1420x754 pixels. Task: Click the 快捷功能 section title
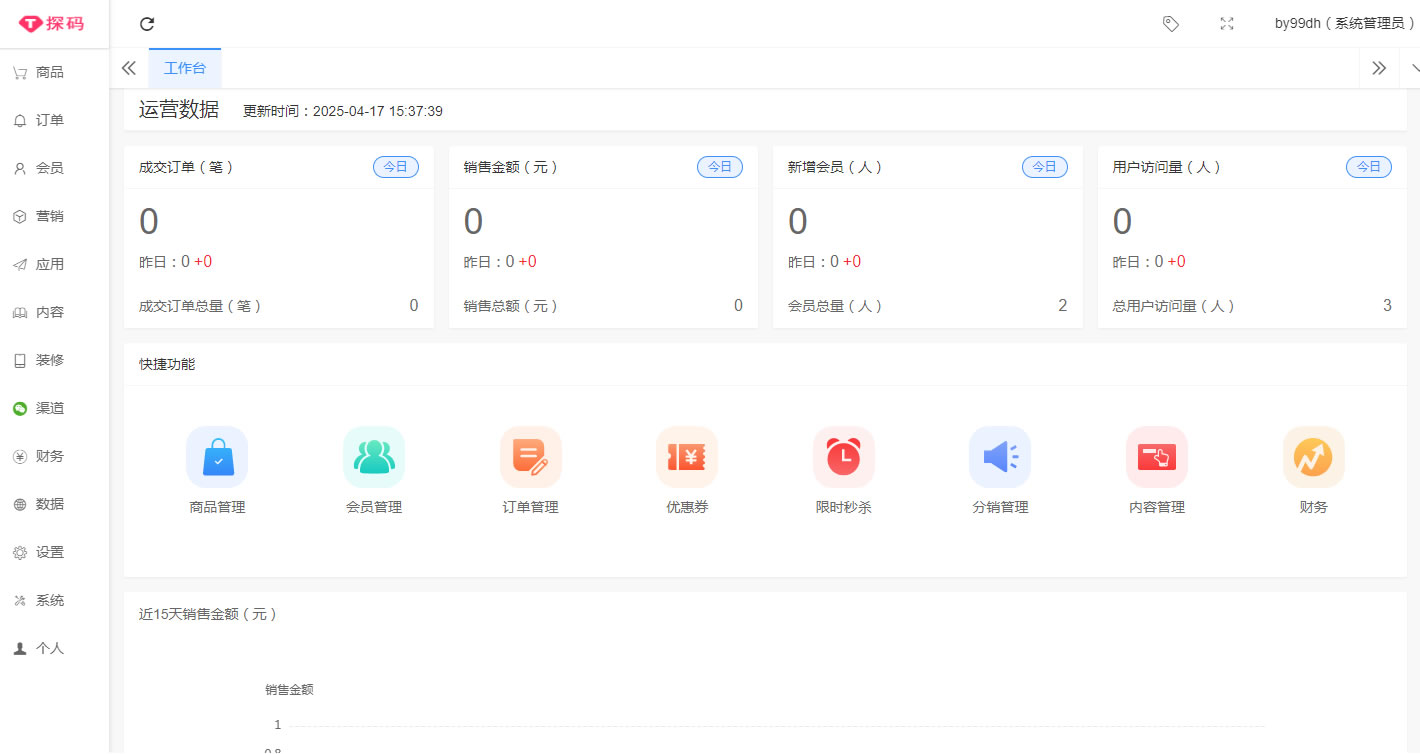(x=167, y=364)
